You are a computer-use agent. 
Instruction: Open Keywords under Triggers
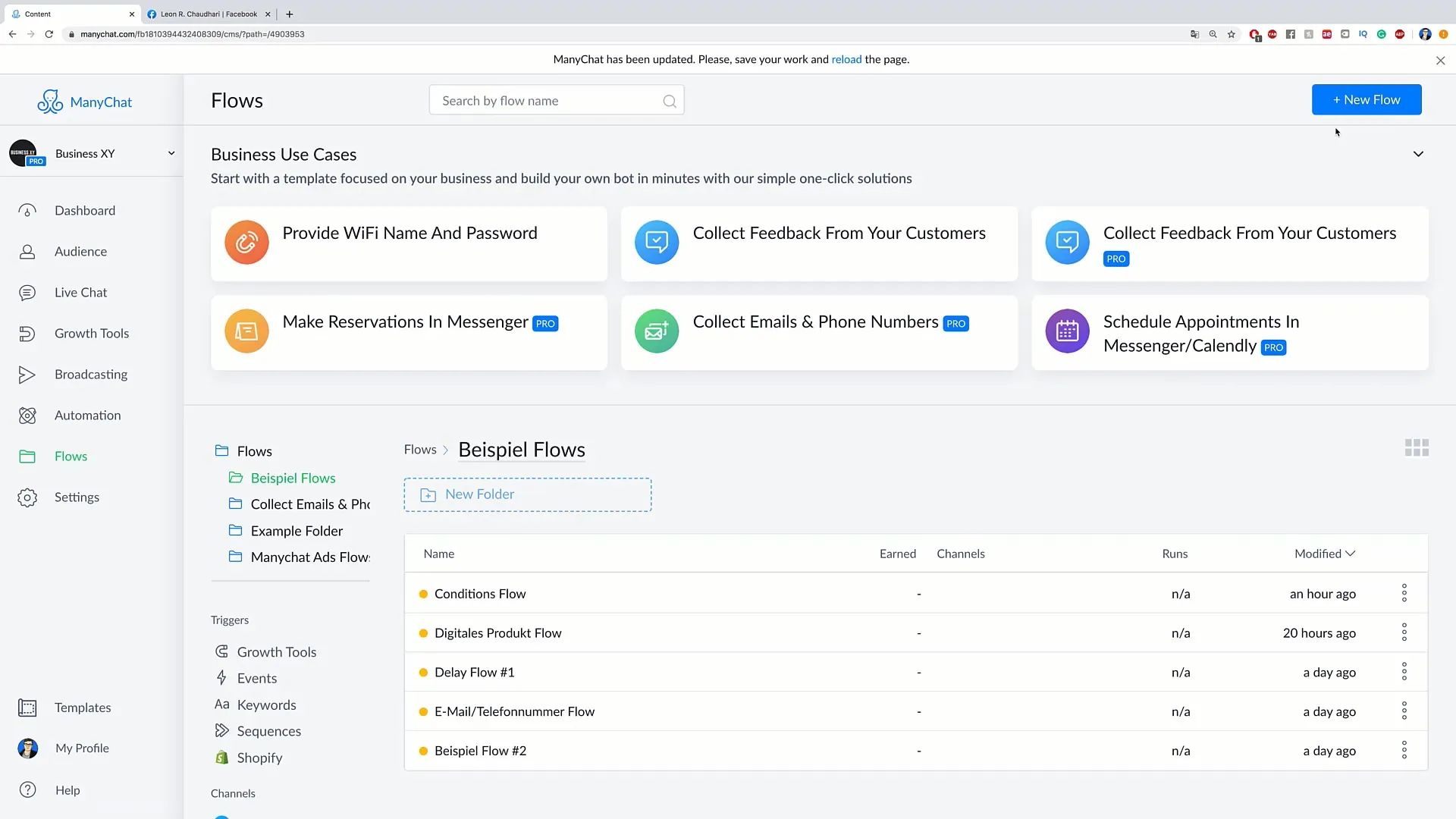(x=266, y=705)
